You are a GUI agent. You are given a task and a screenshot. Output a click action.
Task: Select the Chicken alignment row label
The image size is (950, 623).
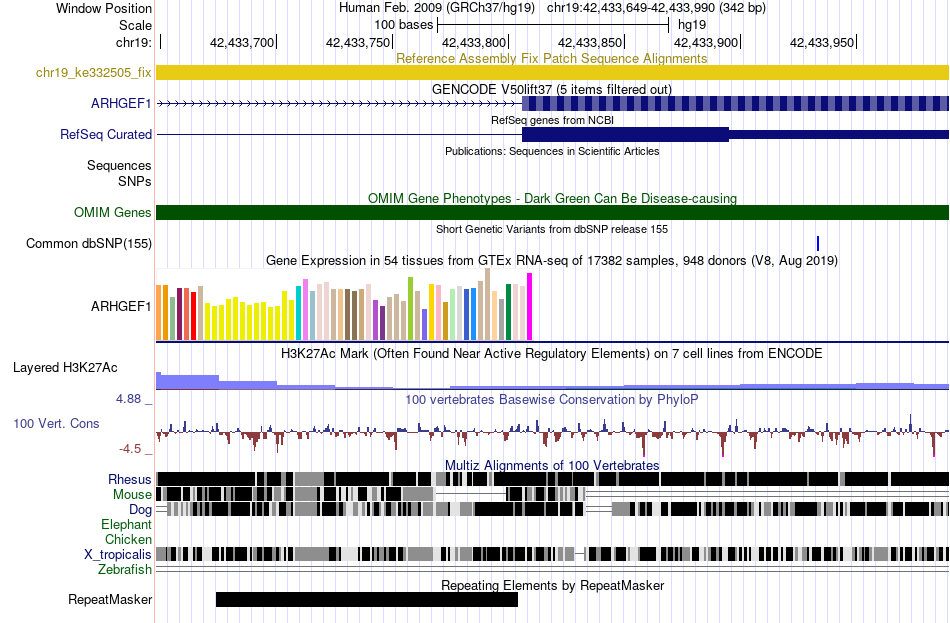[x=128, y=539]
